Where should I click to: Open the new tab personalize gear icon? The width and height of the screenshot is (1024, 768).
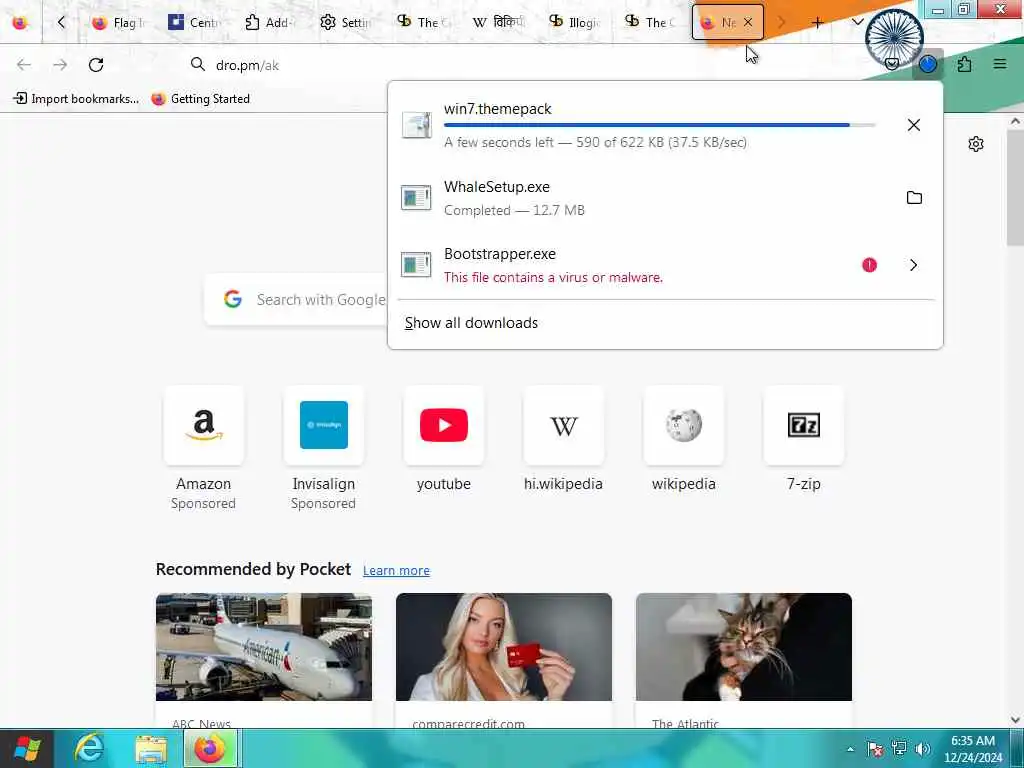click(x=976, y=144)
